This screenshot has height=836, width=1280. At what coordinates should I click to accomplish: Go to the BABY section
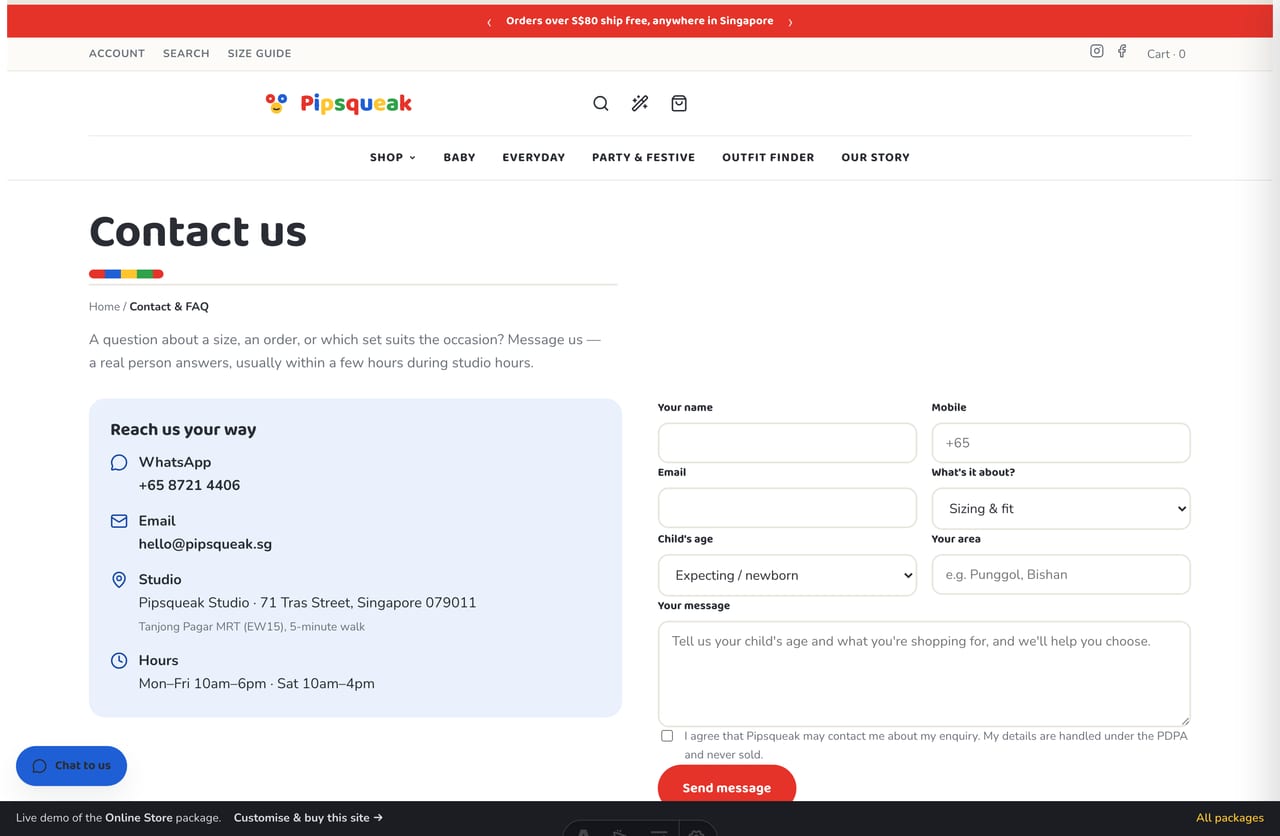[459, 157]
